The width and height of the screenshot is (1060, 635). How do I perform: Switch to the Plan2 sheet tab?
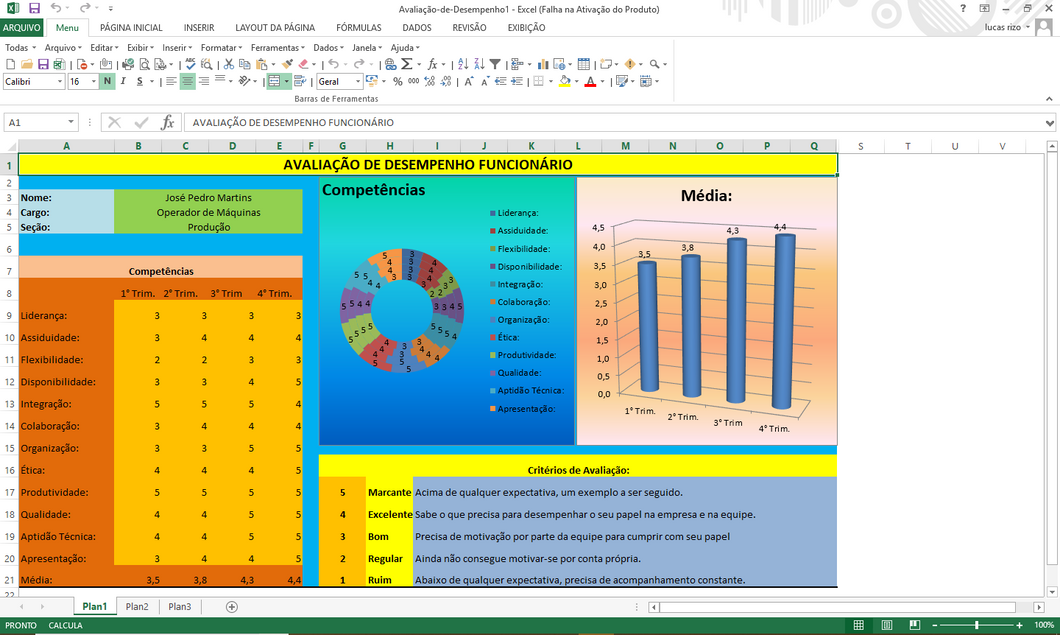[x=137, y=607]
